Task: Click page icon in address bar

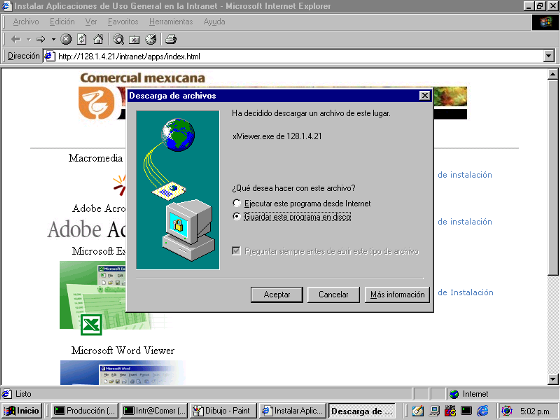Action: click(50, 56)
